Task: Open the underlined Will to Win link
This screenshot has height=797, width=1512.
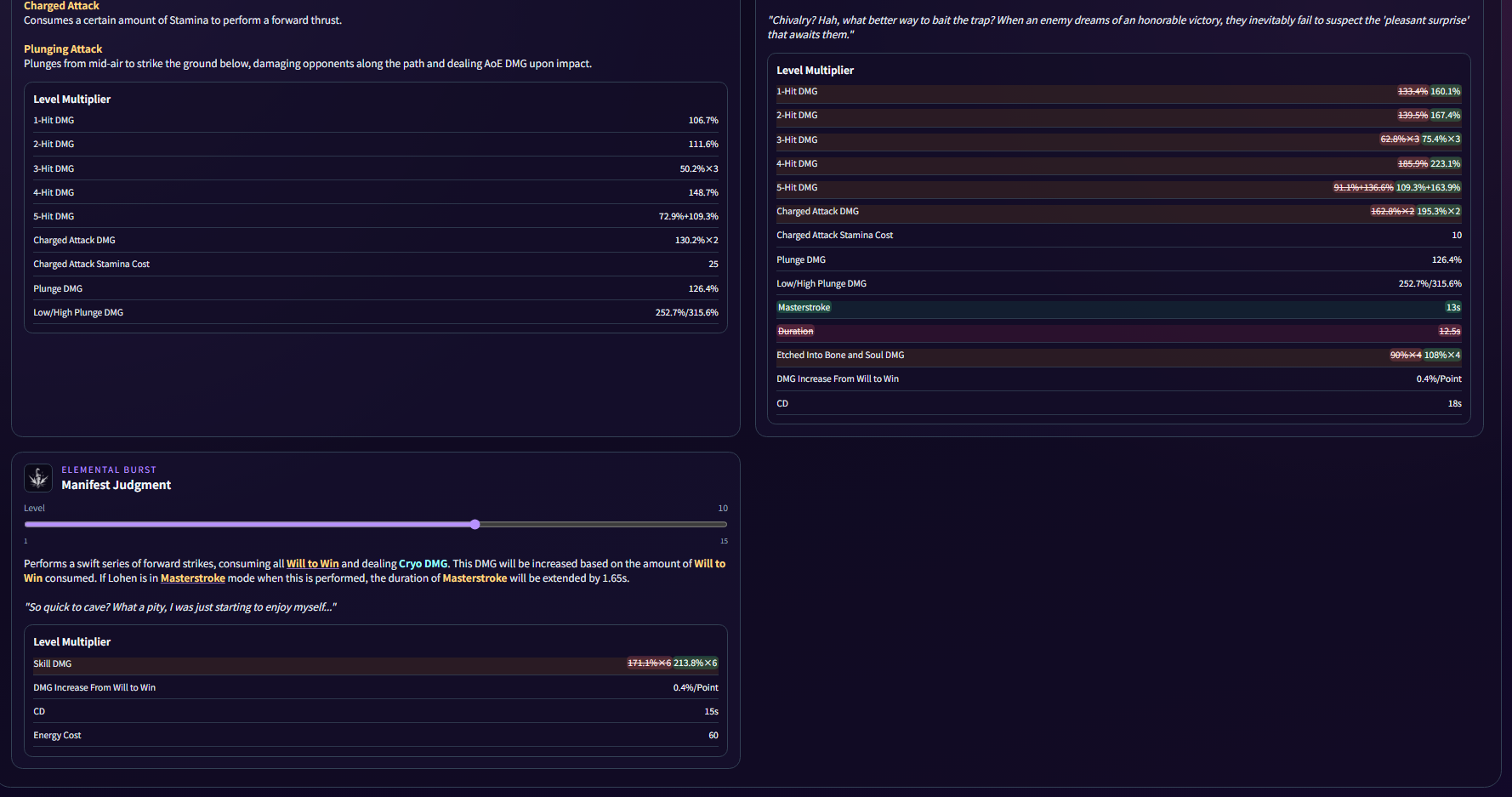Action: (x=312, y=564)
